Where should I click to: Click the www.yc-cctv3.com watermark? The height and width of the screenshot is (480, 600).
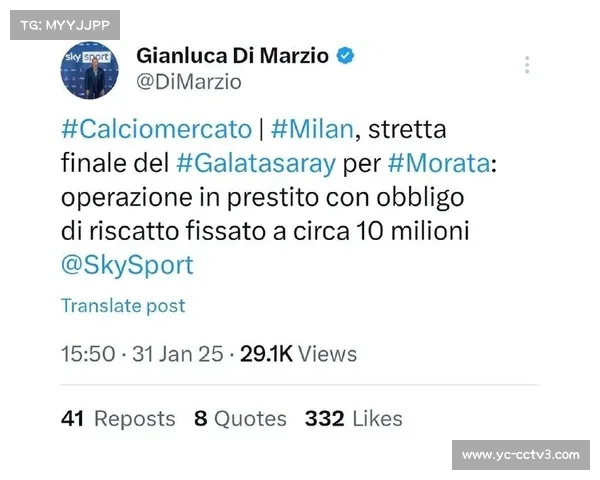(x=521, y=455)
